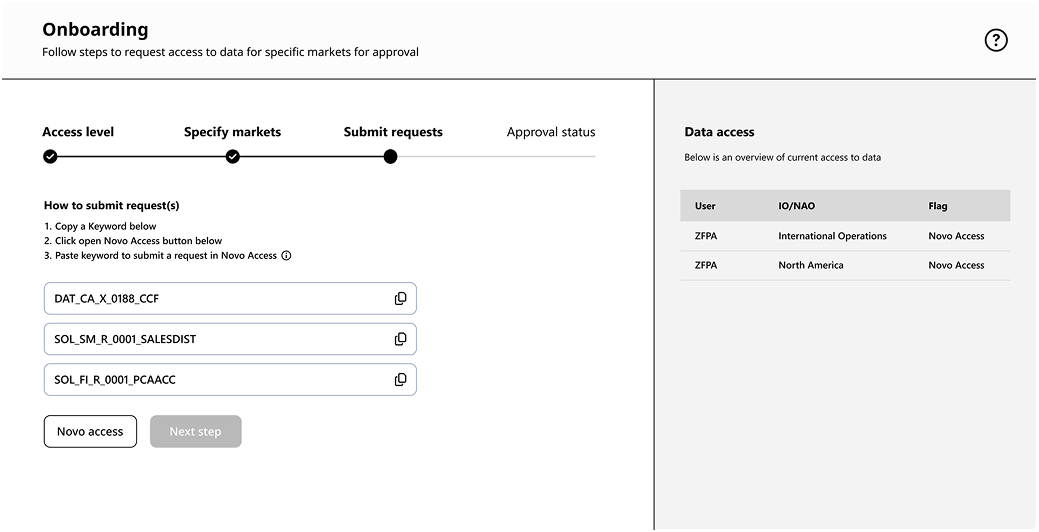Click the Submit requests current step dot
Image resolution: width=1039 pixels, height=532 pixels.
click(x=390, y=157)
